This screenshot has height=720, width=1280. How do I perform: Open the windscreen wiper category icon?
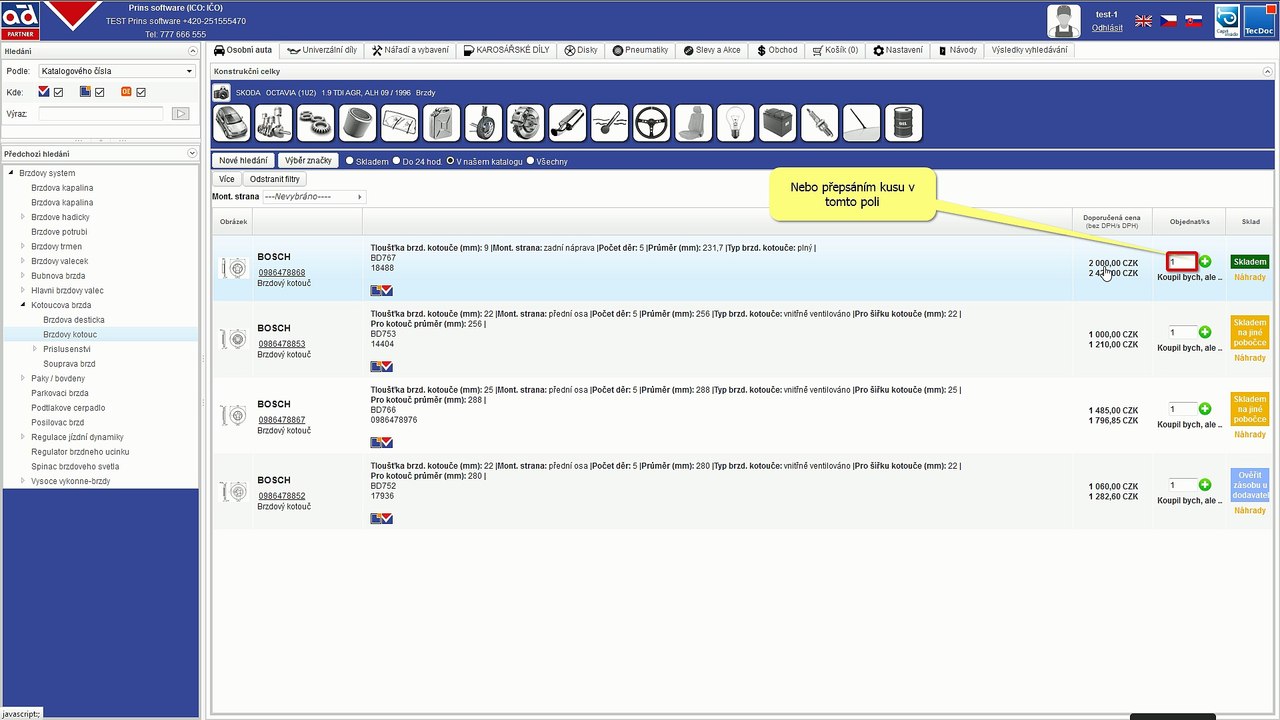click(400, 123)
